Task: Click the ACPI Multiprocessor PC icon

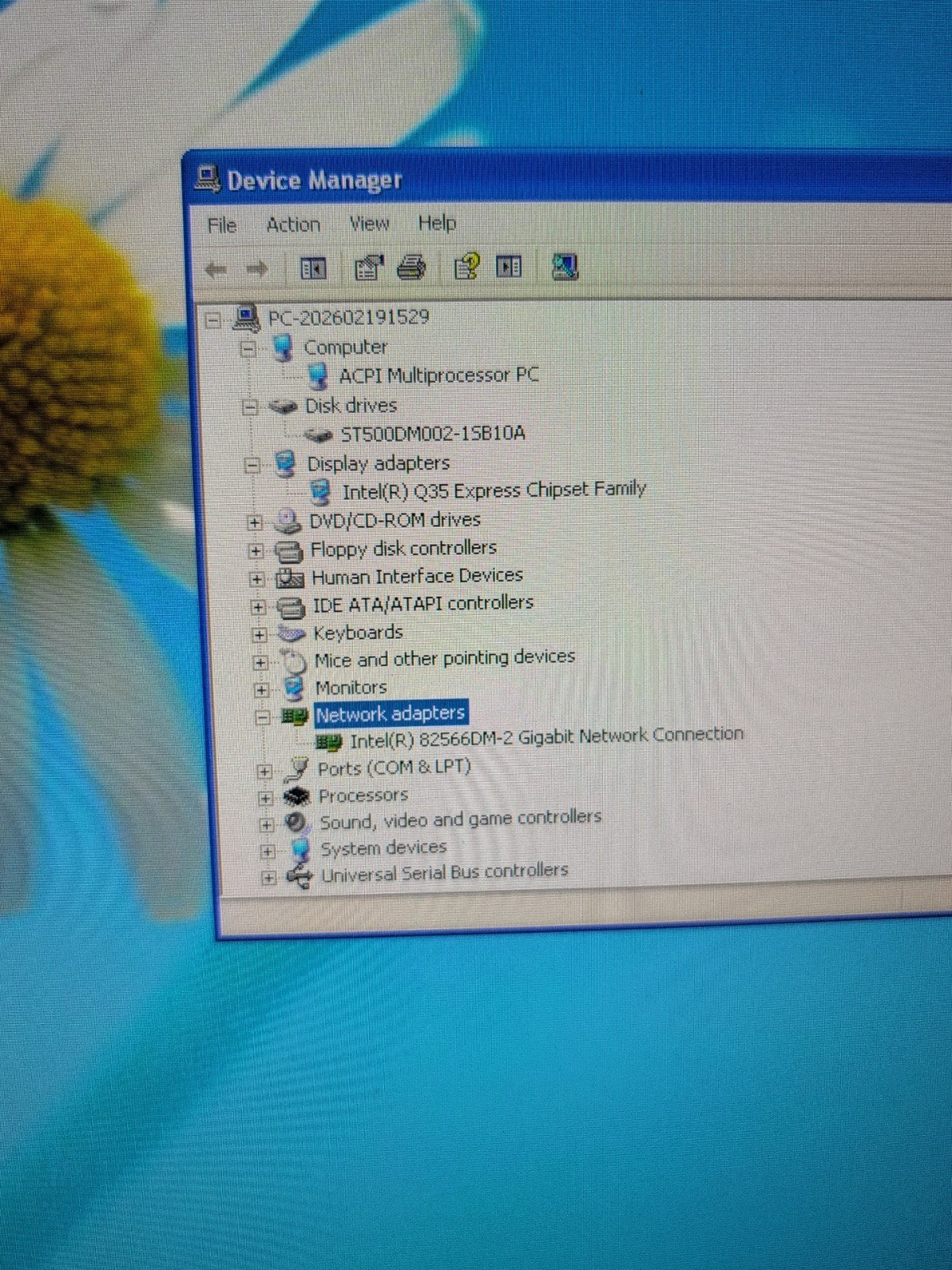Action: pos(317,376)
